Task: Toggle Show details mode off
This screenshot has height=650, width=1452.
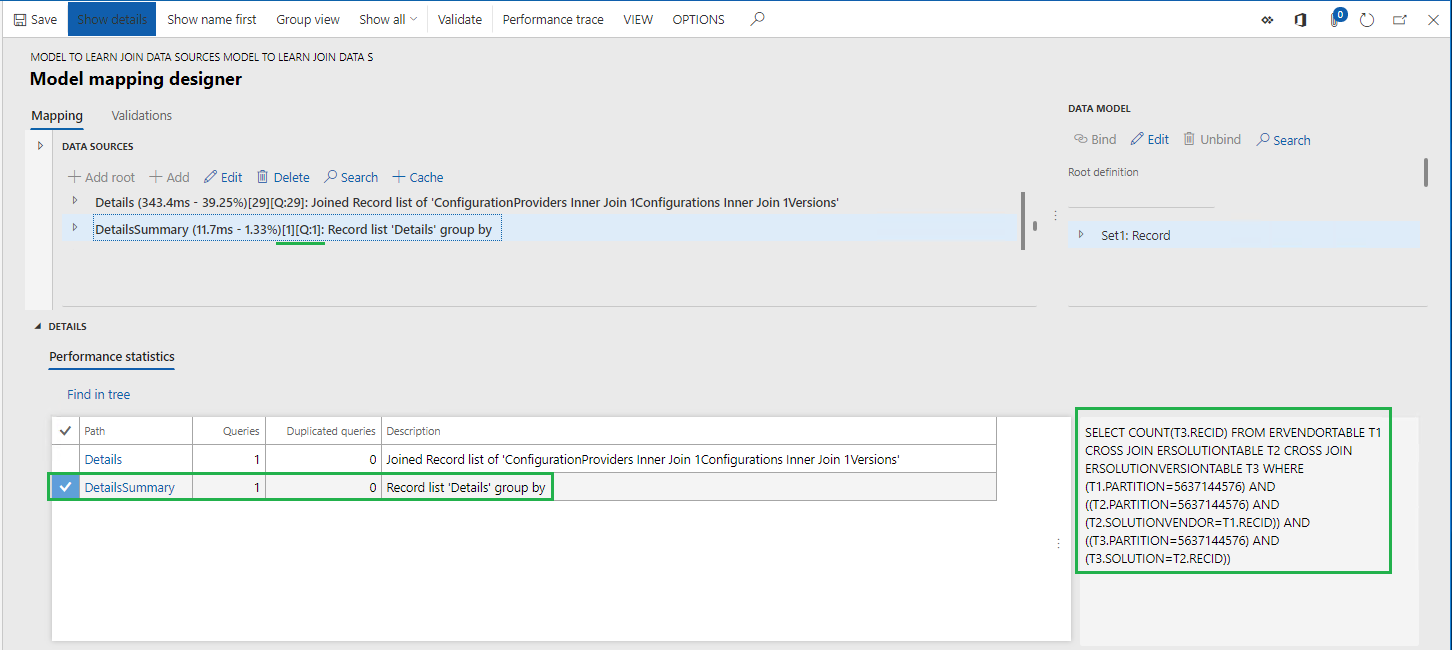Action: [x=111, y=18]
